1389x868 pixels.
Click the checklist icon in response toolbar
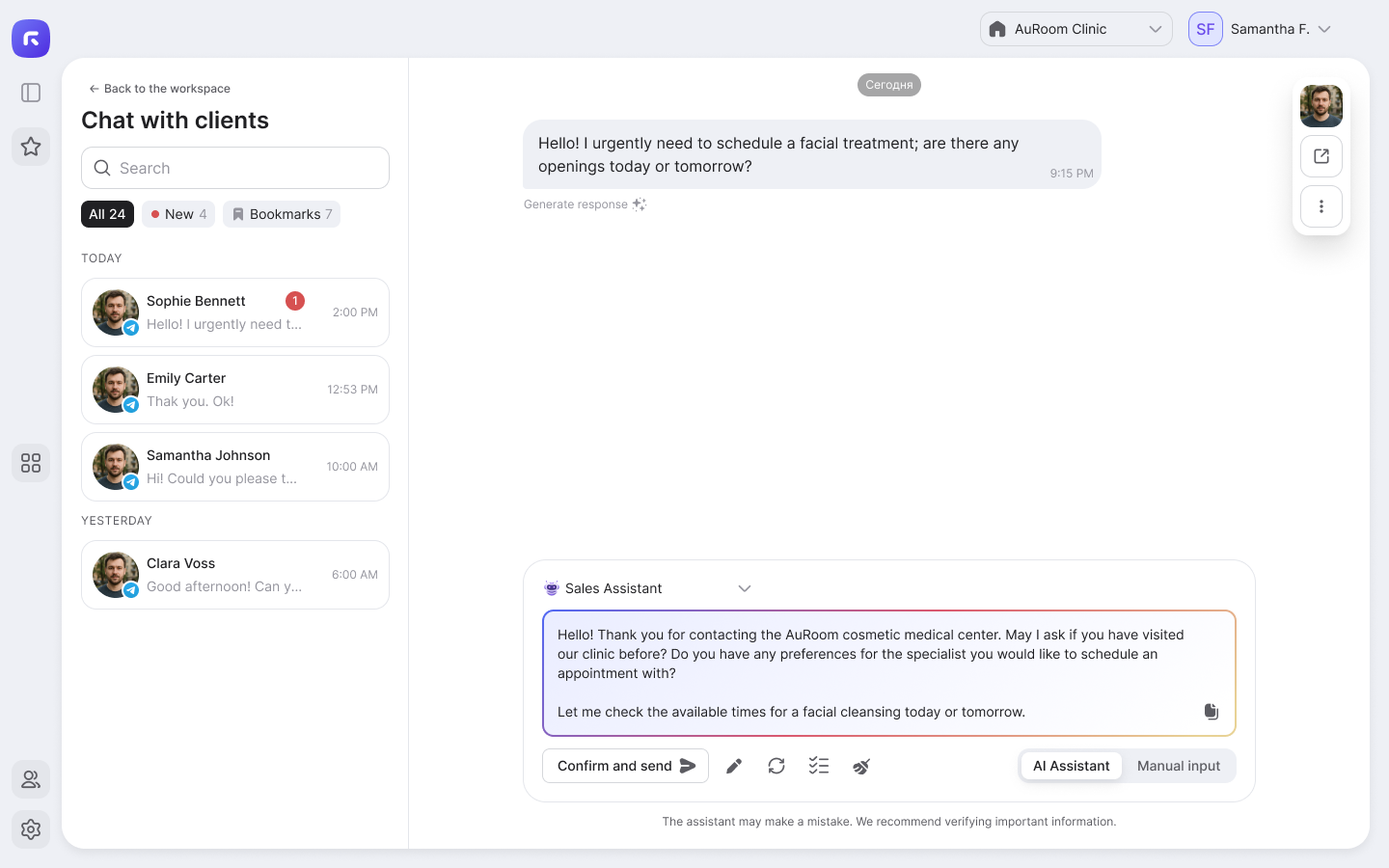click(x=819, y=766)
